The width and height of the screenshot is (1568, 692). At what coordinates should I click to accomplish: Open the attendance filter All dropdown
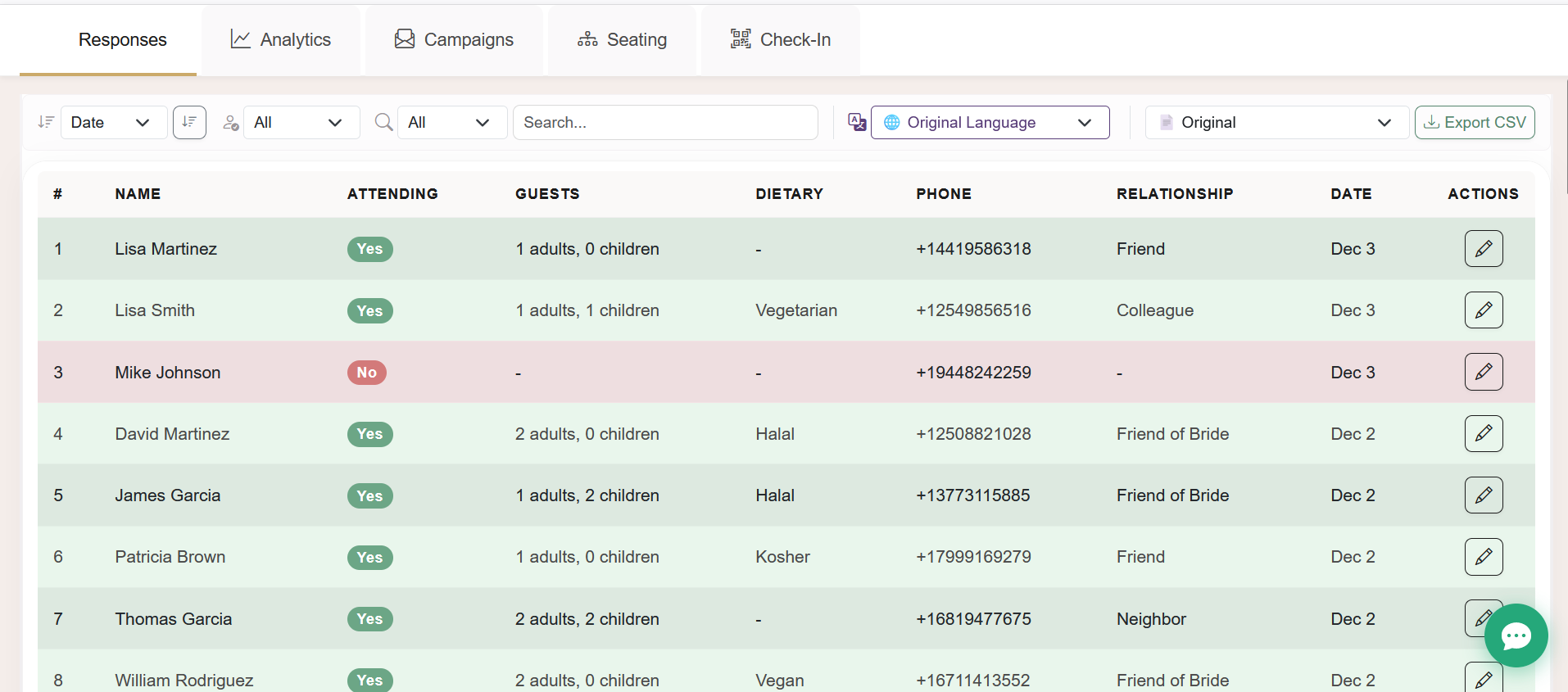point(301,122)
